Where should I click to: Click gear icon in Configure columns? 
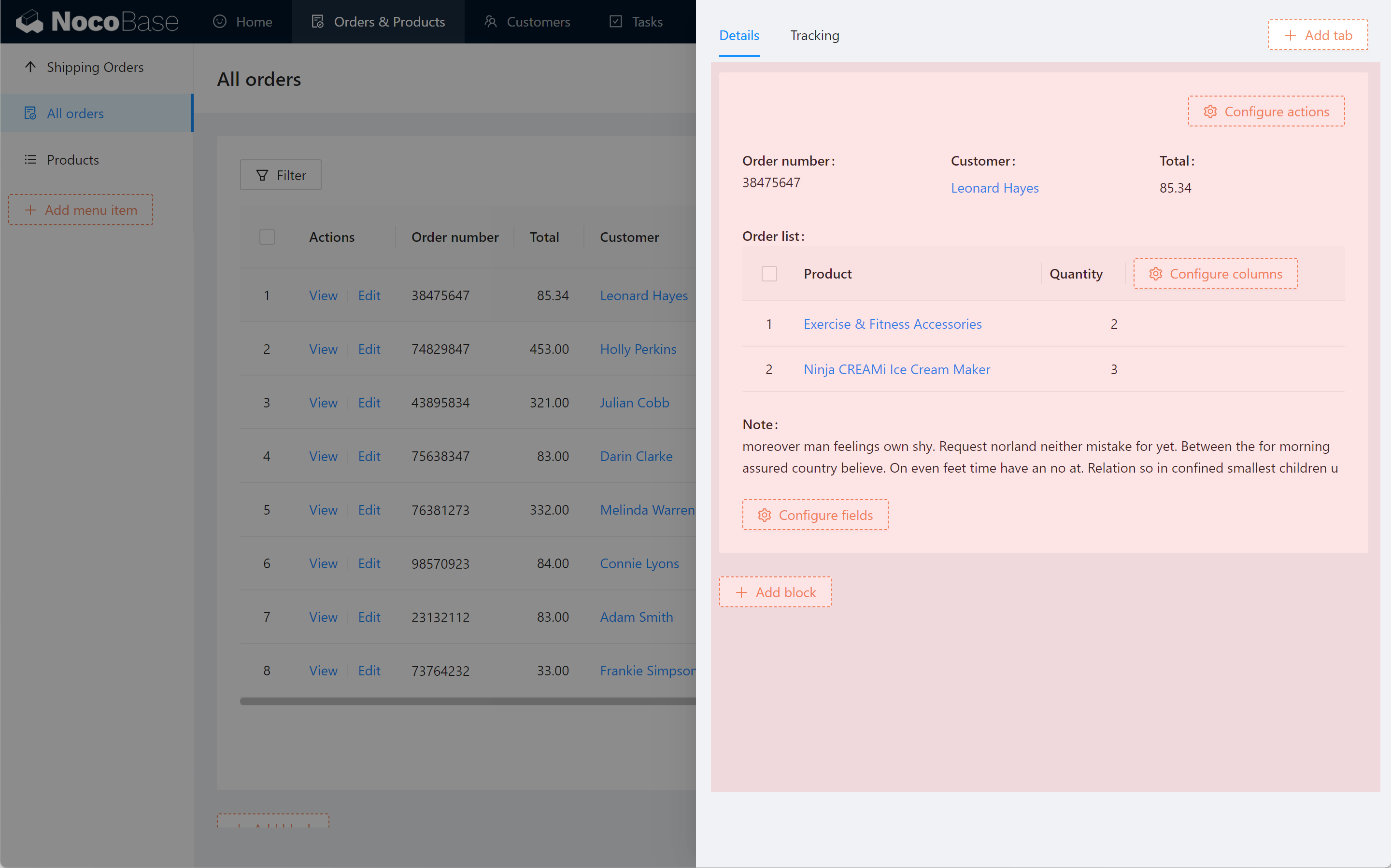coord(1155,274)
